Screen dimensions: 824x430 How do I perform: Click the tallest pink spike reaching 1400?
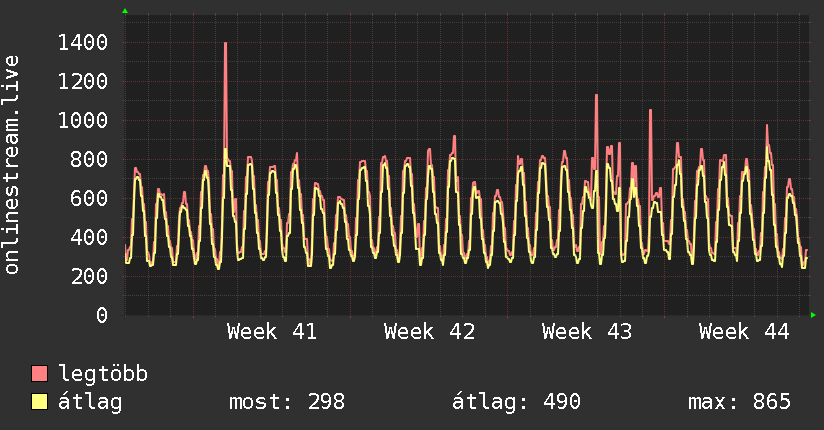click(225, 95)
